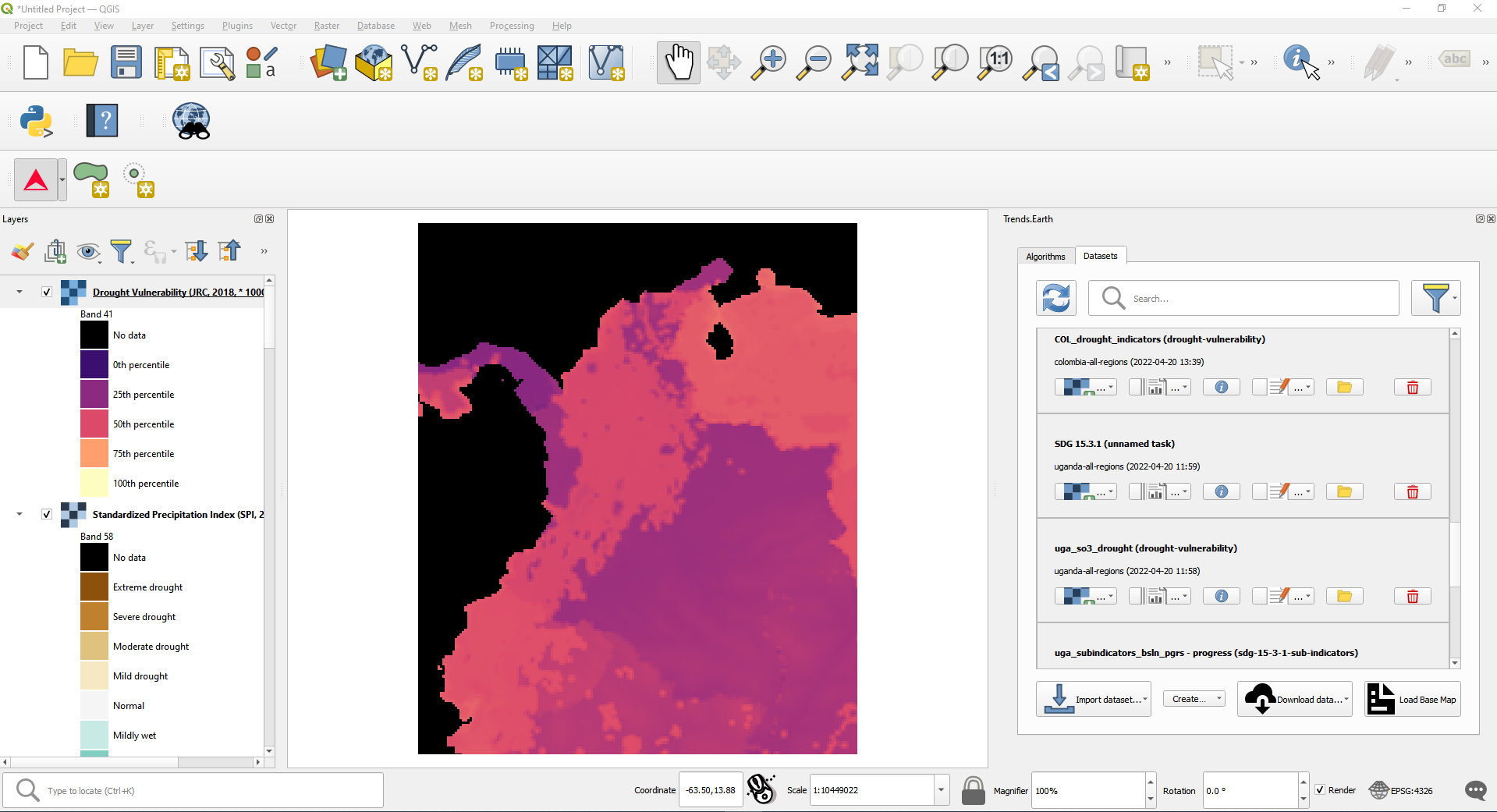Open the Python Console

[x=37, y=121]
